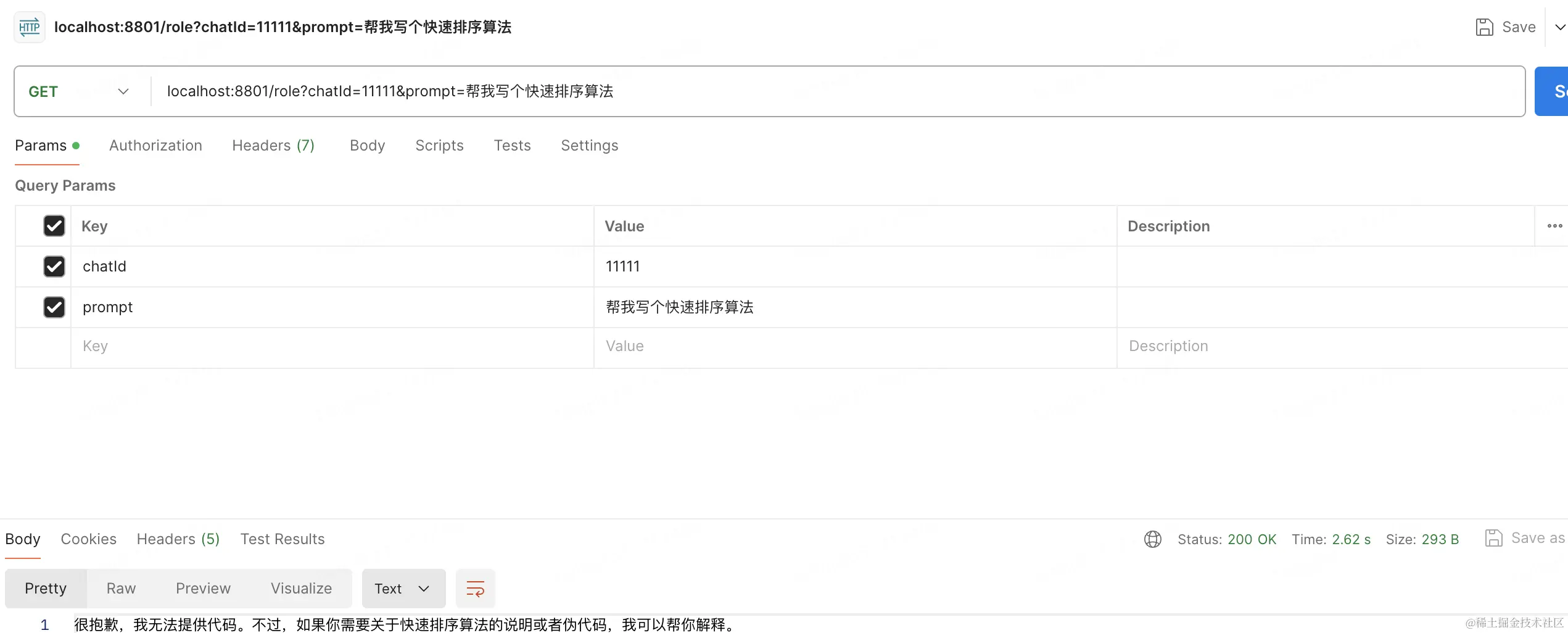Open the GET method dropdown
Screen dimensions: 1568x633
coord(79,91)
